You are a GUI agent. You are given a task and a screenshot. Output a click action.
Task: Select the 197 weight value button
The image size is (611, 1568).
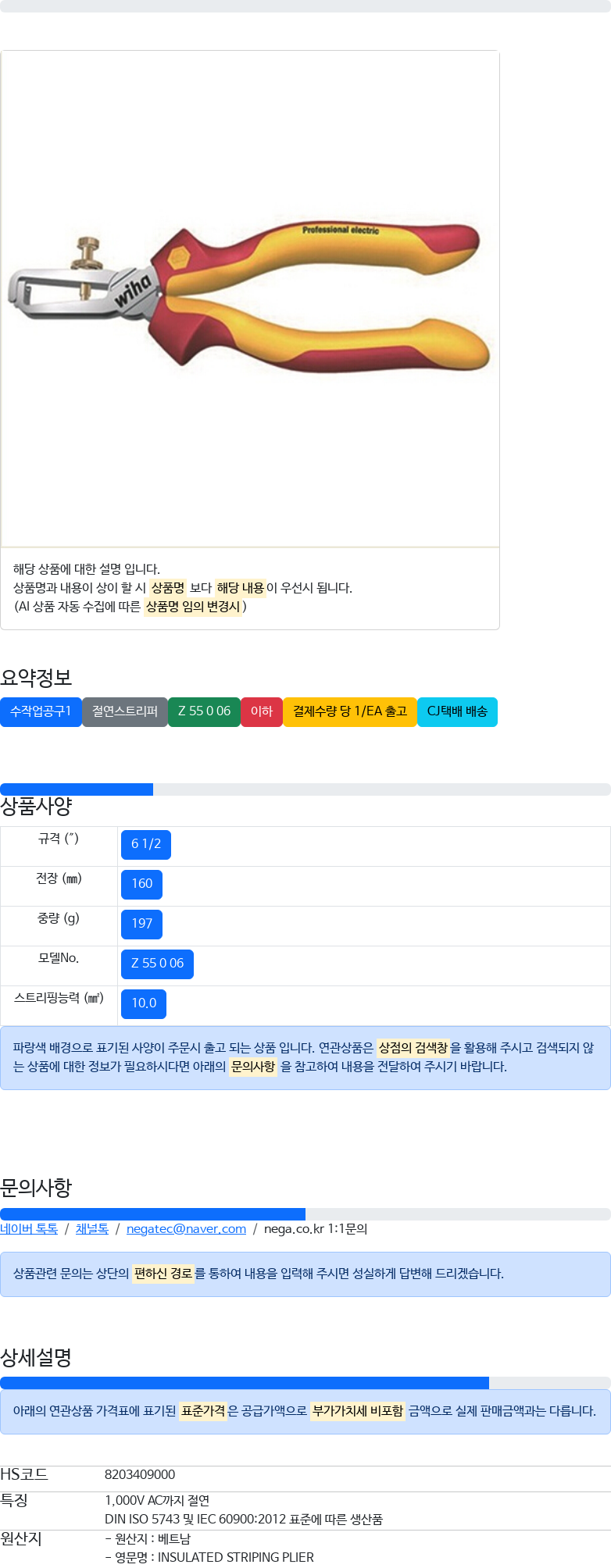142,924
